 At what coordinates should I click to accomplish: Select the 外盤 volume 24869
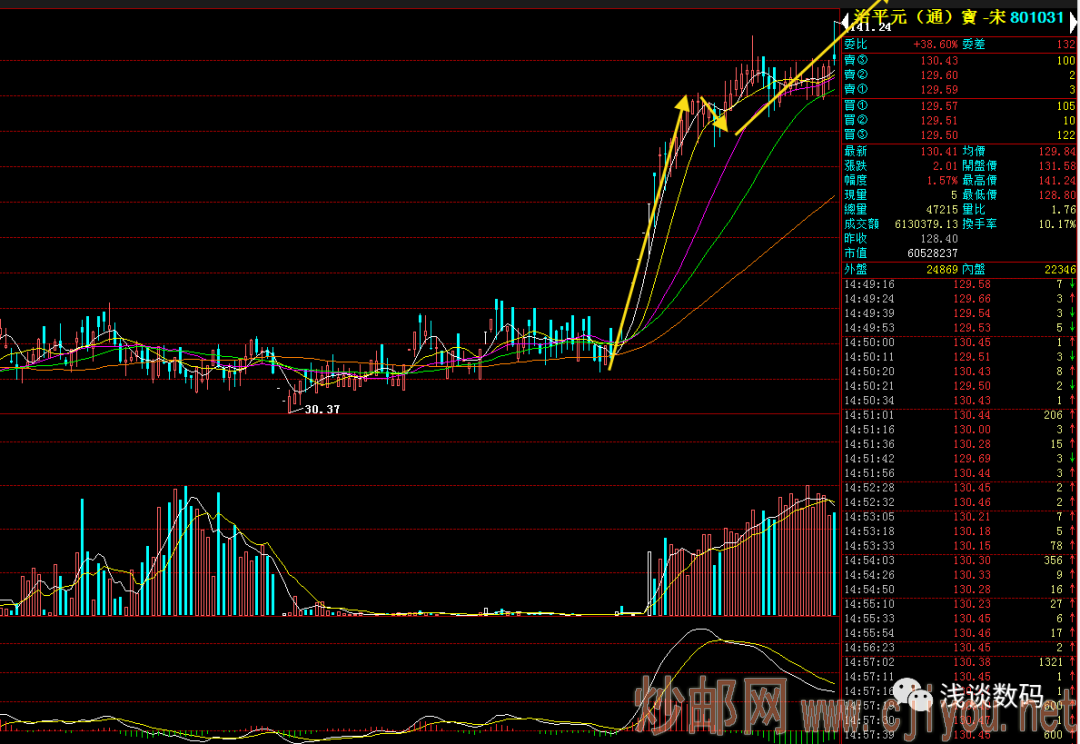click(x=941, y=269)
